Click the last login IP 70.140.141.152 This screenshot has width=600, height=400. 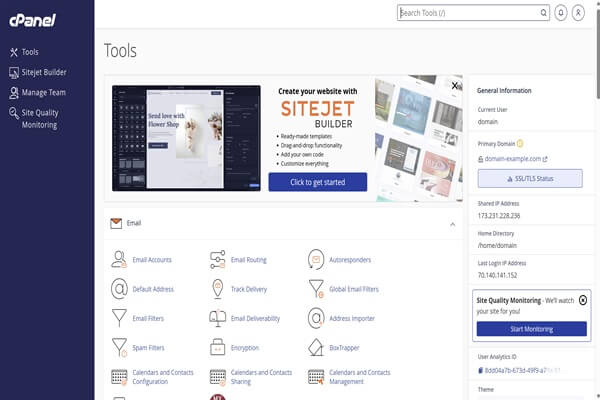497,275
